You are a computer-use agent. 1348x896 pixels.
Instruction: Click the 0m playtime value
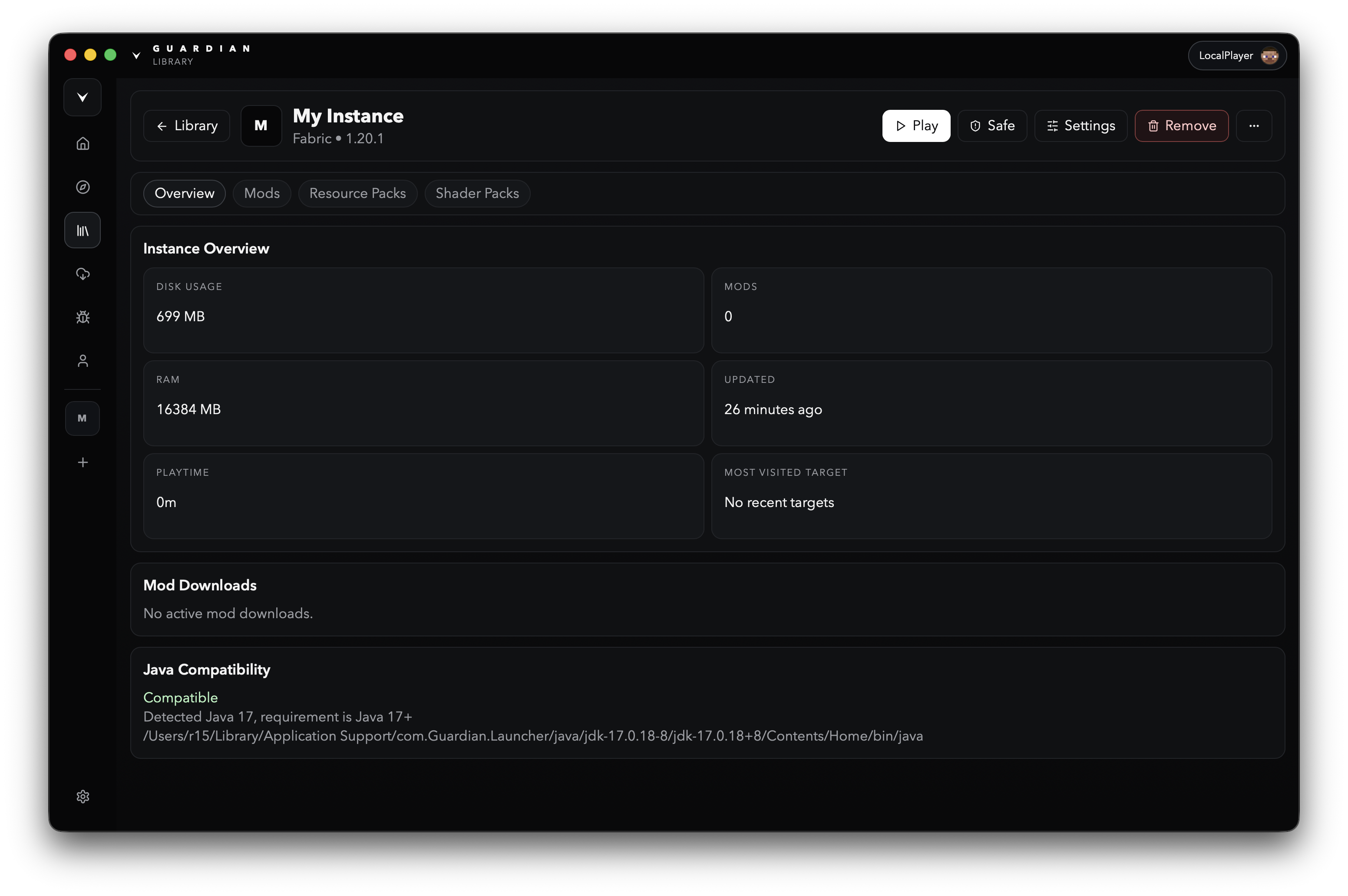(166, 502)
